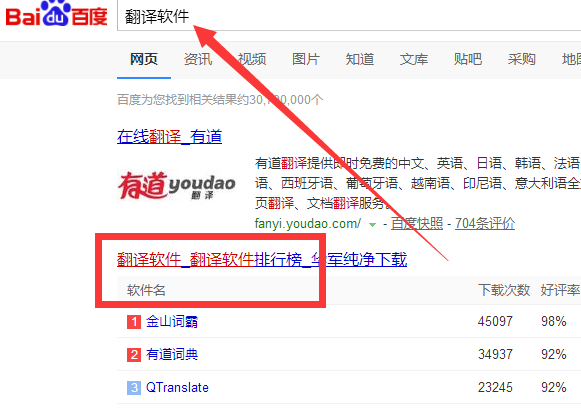Open the QTranslate link
The image size is (581, 409).
[177, 388]
